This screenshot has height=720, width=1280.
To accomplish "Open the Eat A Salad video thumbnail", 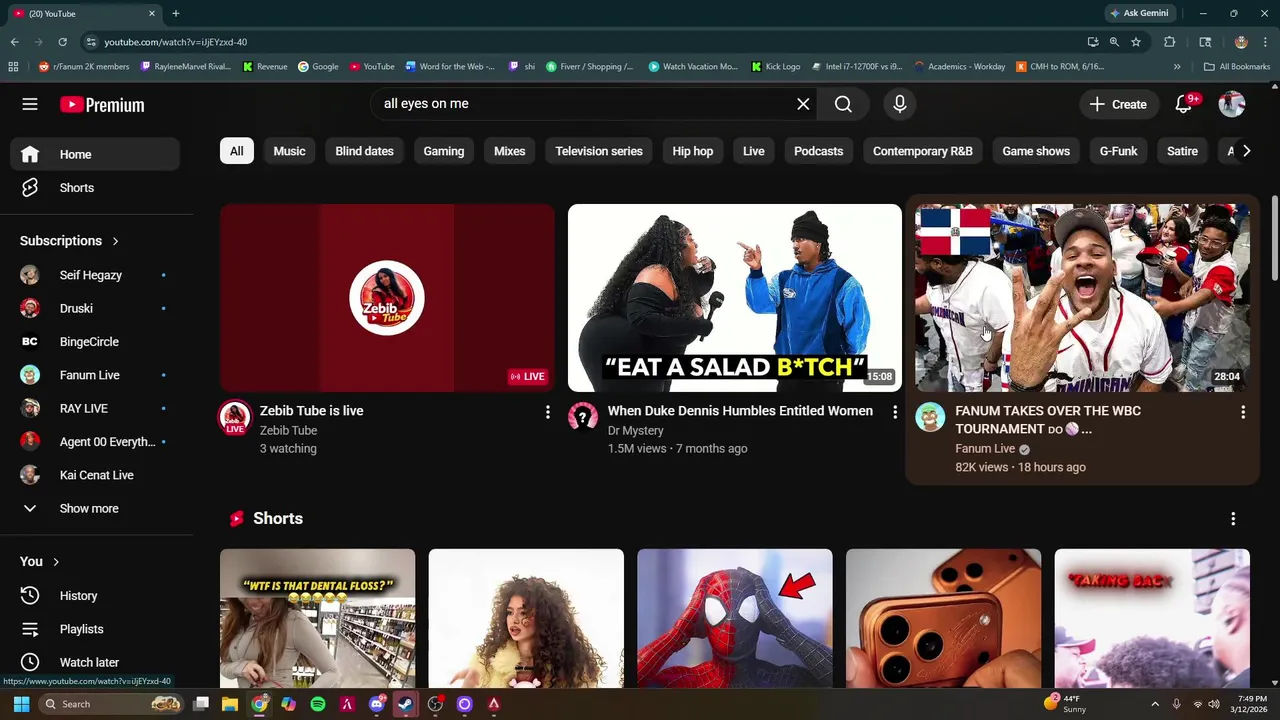I will pos(735,298).
